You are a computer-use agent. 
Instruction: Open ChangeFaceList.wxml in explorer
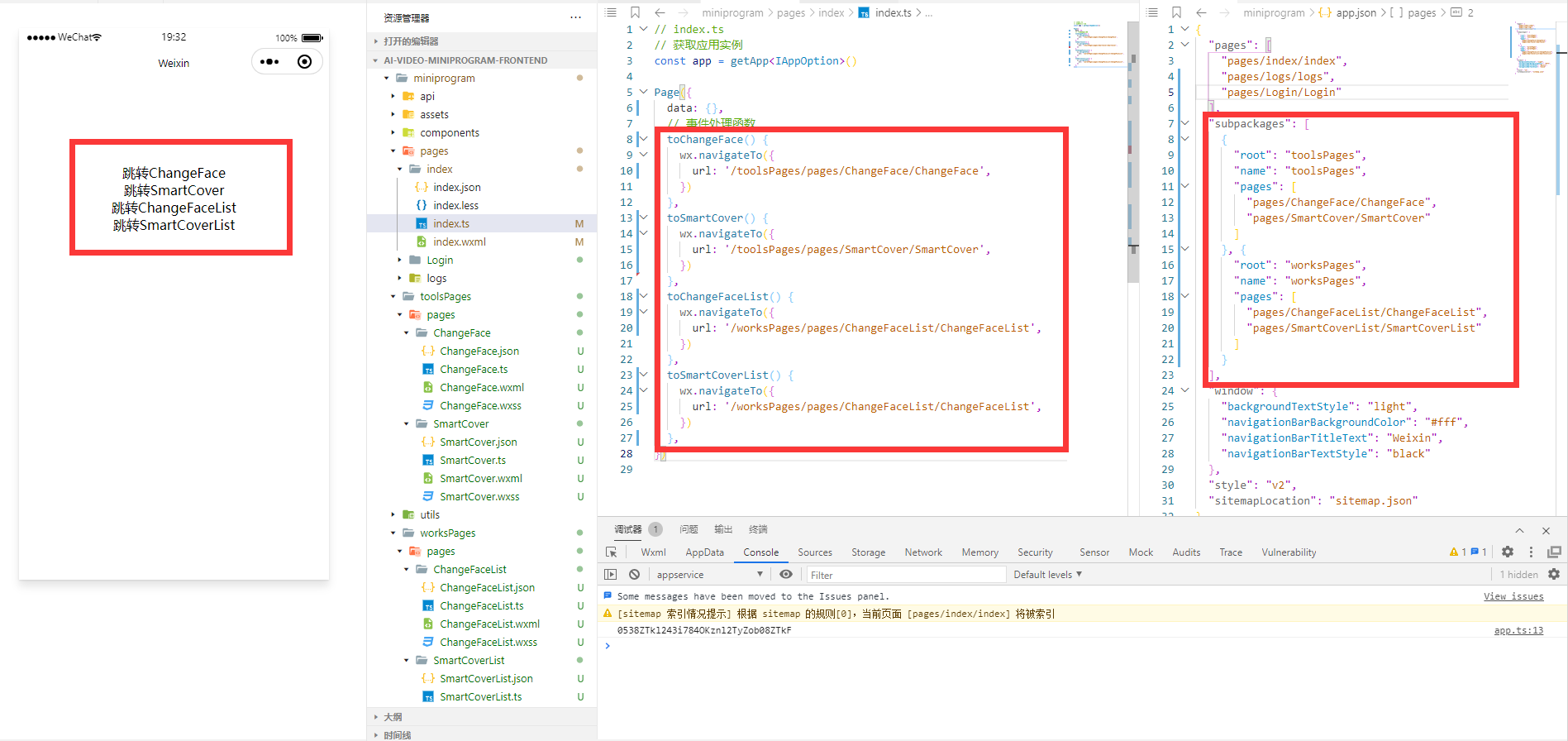click(489, 624)
